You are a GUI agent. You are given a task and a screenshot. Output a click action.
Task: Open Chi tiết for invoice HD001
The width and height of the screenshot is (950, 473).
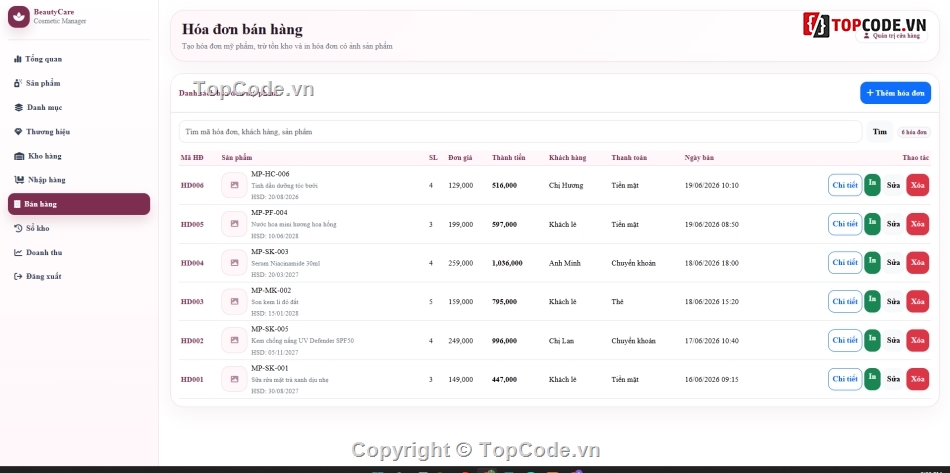[x=845, y=379]
